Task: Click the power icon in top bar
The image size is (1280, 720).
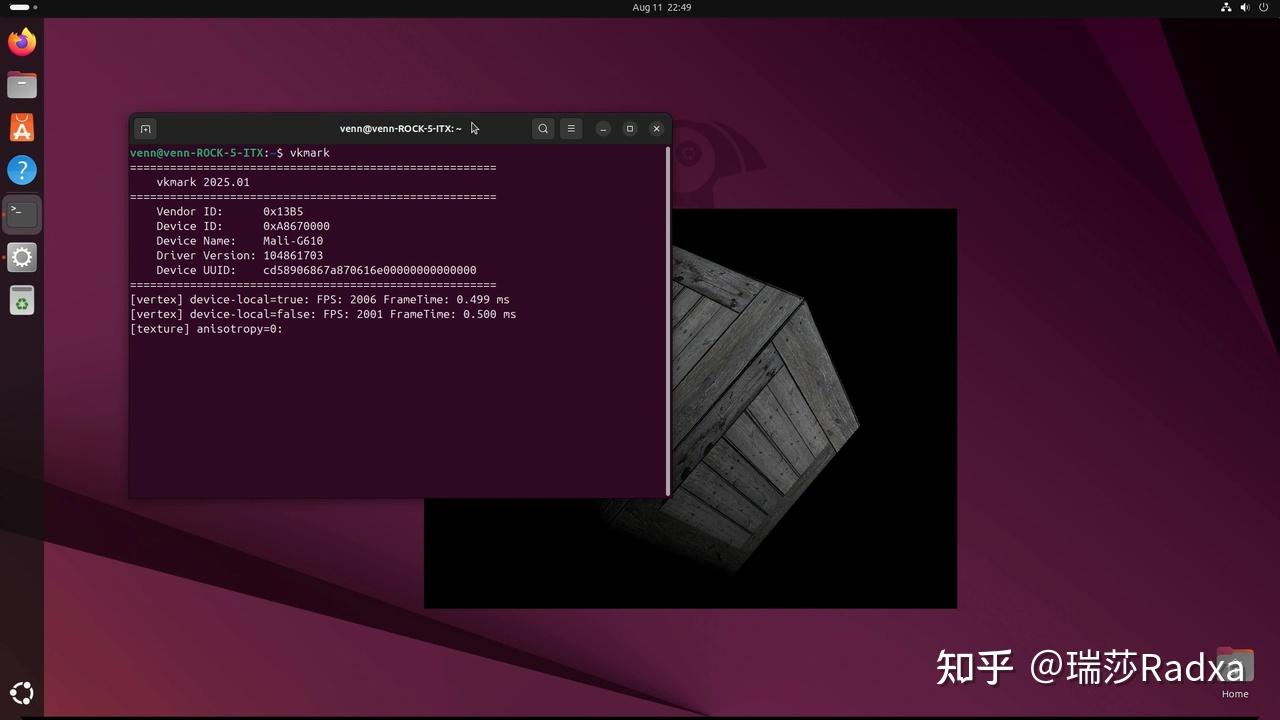Action: (1263, 7)
